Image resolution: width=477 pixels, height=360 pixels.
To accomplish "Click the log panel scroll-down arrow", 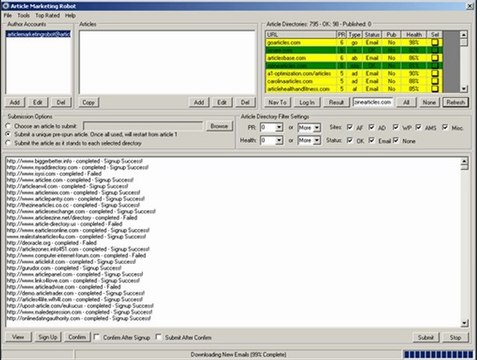I will 464,323.
